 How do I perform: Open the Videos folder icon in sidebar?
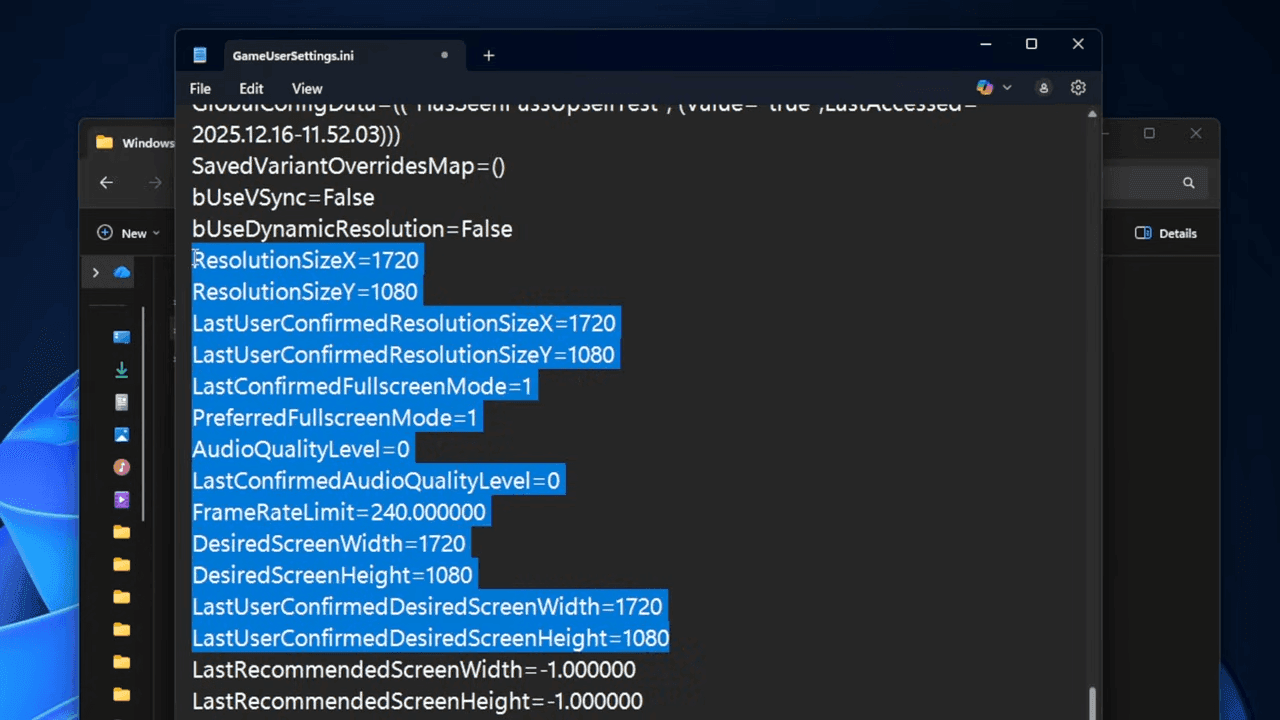click(x=121, y=499)
